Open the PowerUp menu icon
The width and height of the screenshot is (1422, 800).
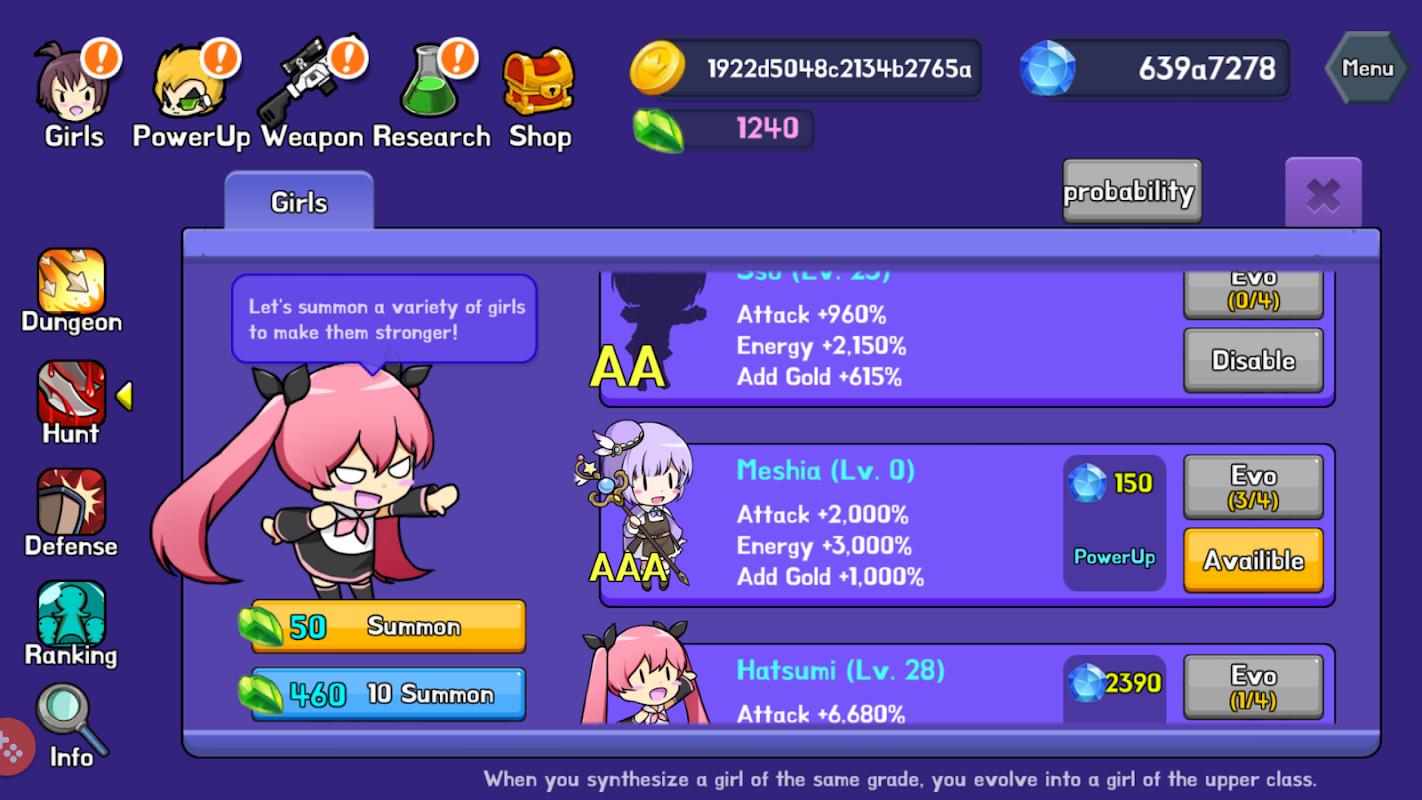(x=191, y=80)
